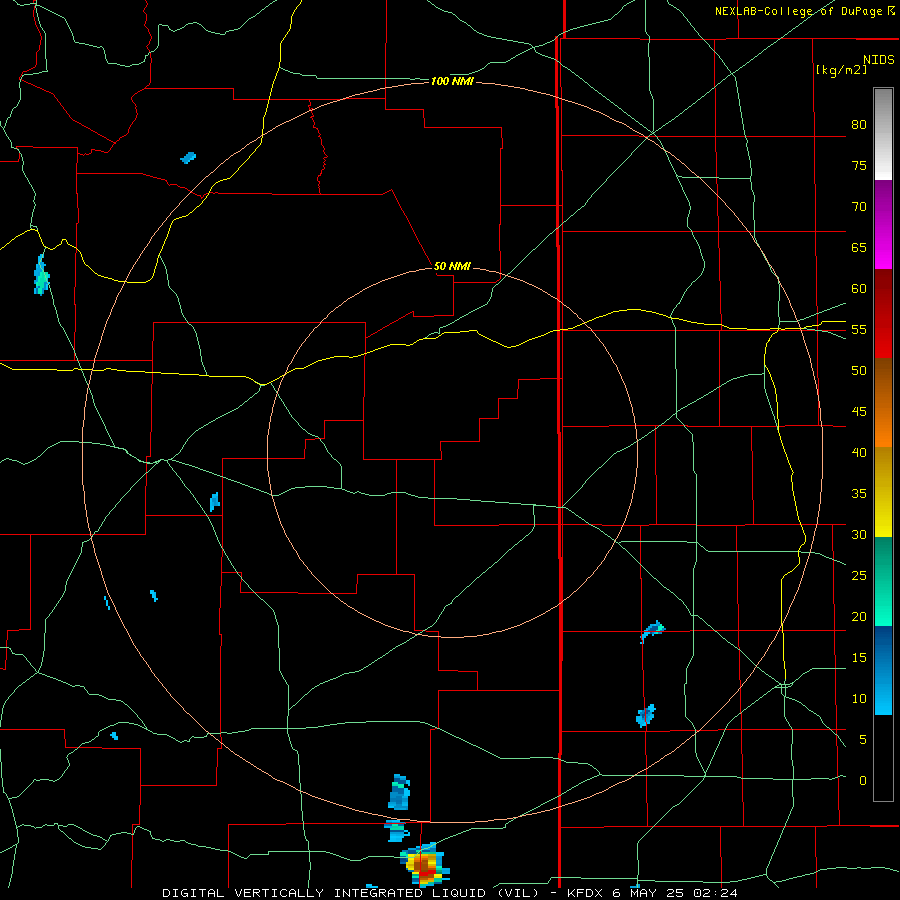Click the 50 NMI range ring label

tap(452, 266)
